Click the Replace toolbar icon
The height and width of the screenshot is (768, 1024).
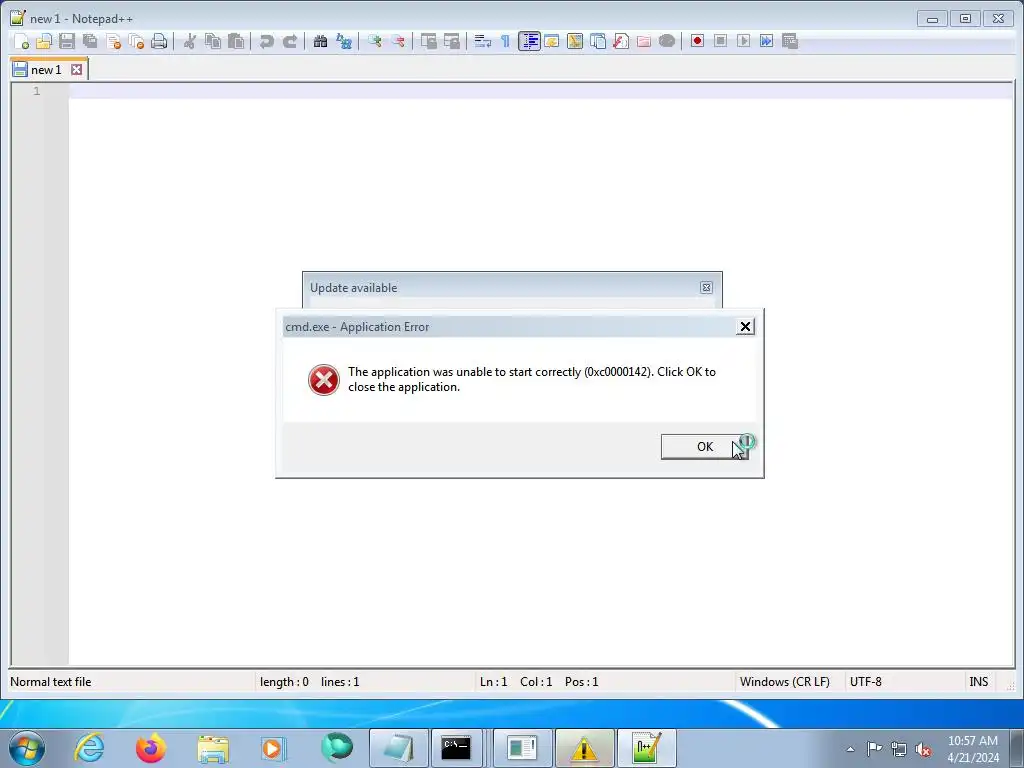click(344, 41)
